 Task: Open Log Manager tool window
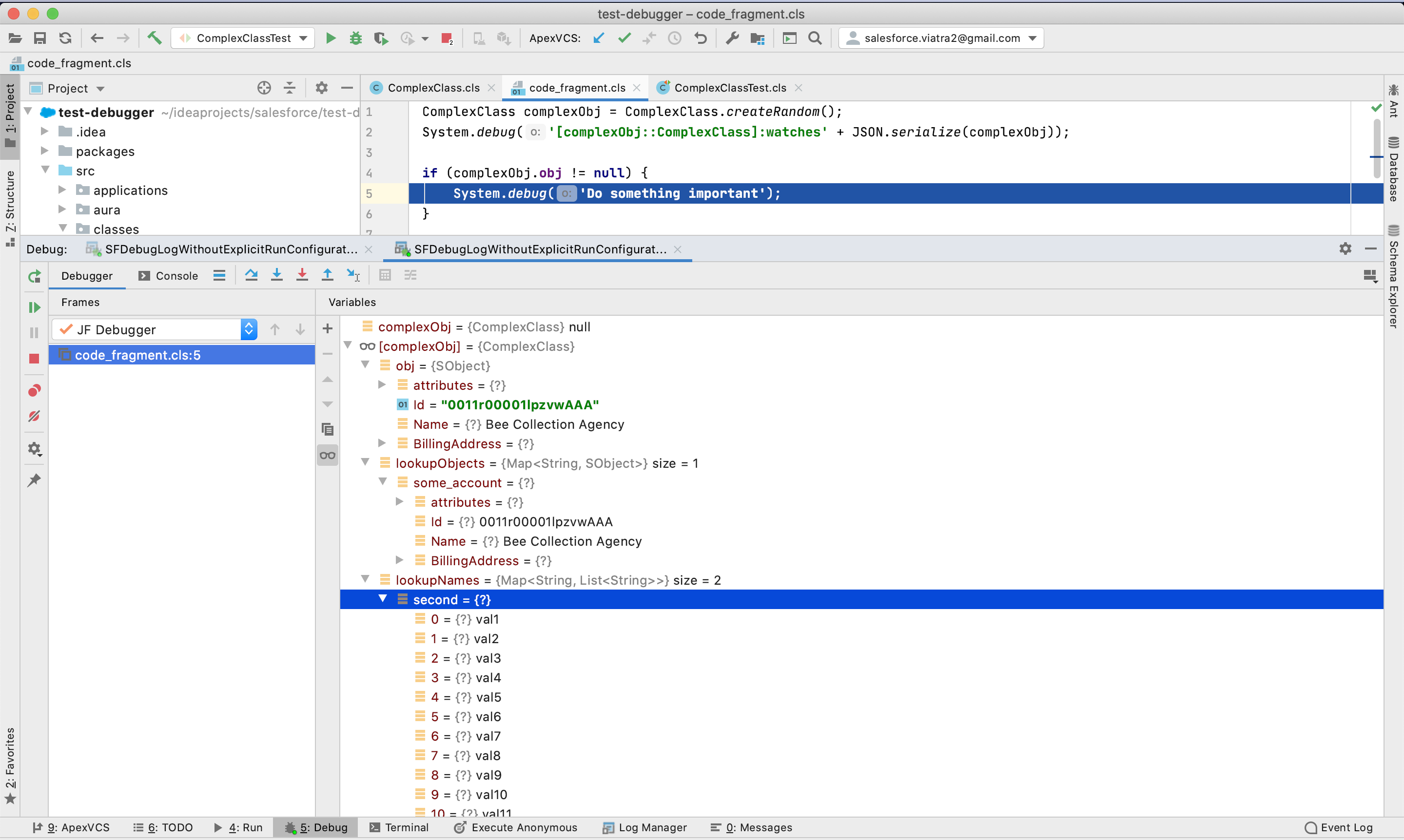[644, 827]
